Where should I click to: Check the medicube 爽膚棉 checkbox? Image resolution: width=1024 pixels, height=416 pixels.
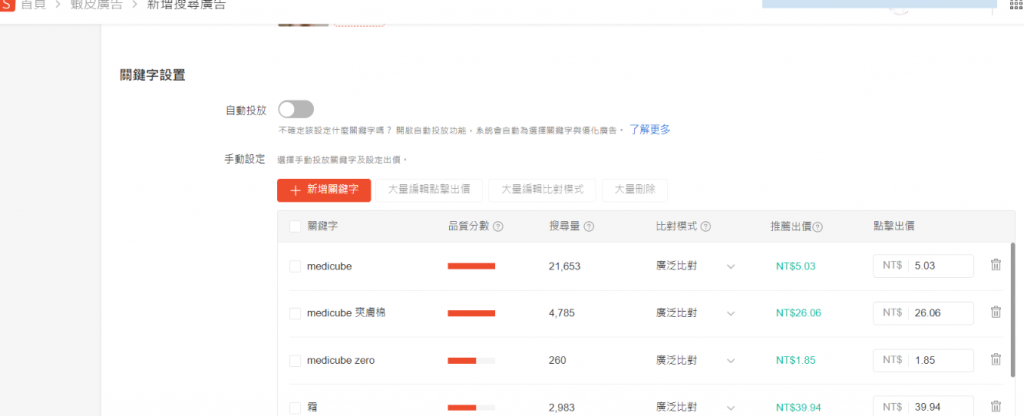pos(295,313)
